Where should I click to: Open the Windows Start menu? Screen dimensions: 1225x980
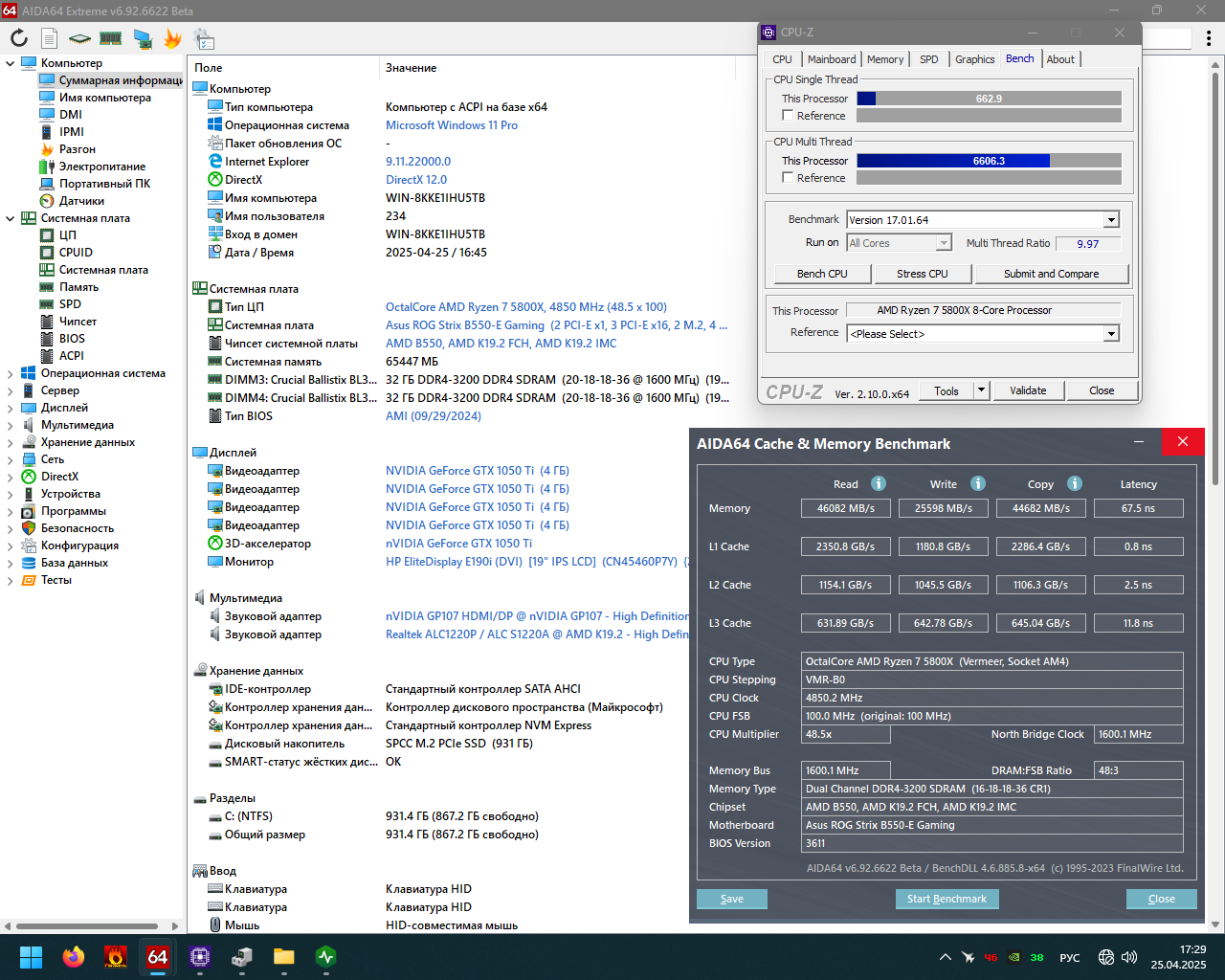pos(31,957)
